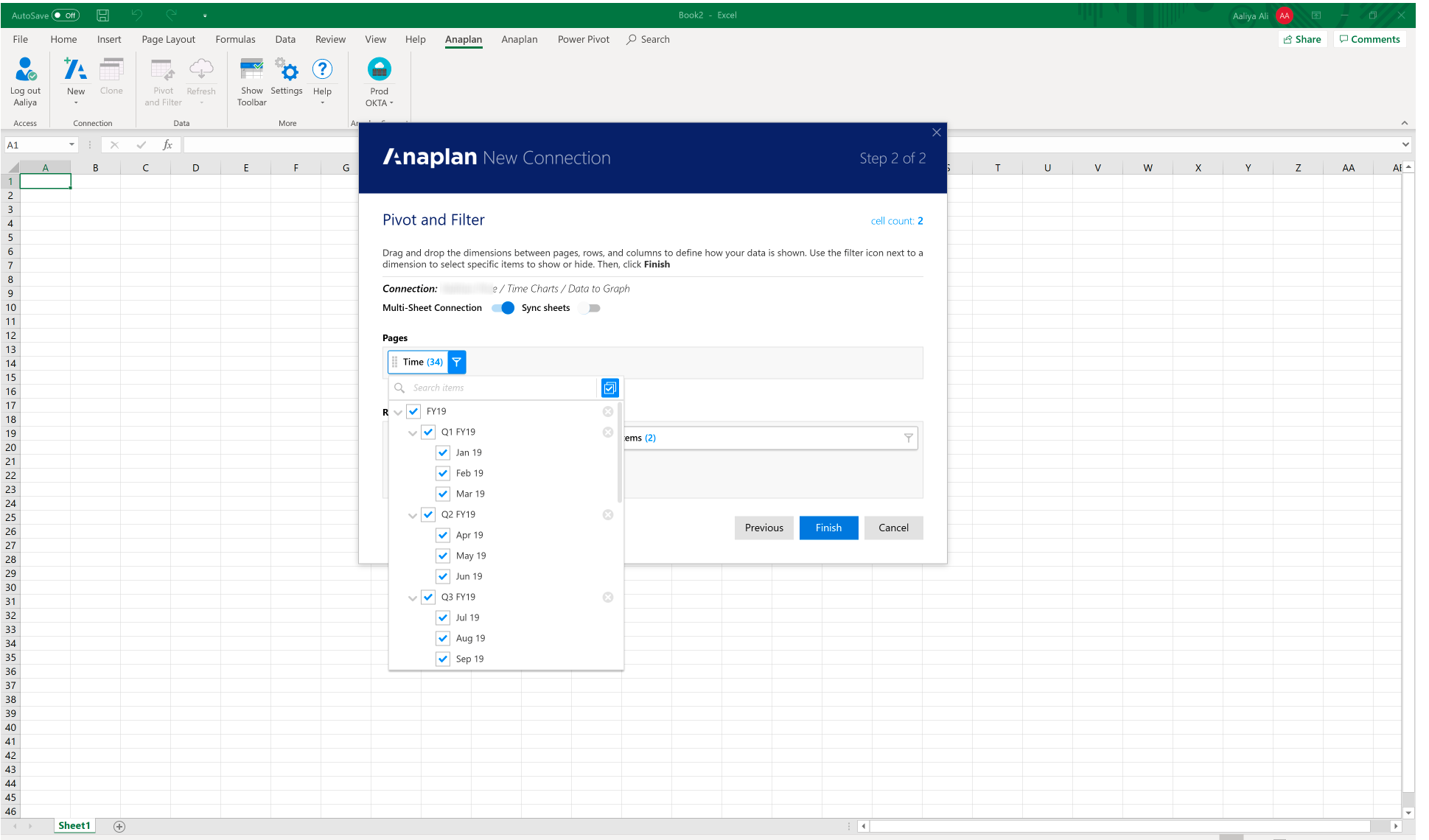Switch to the Power Pivot tab
The width and height of the screenshot is (1429, 840).
click(583, 40)
